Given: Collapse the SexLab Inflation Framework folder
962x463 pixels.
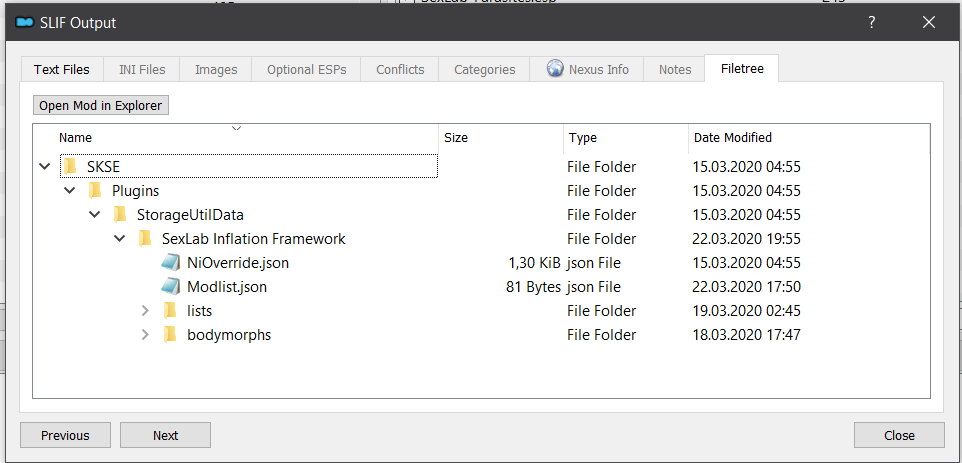Looking at the screenshot, I should click(120, 239).
